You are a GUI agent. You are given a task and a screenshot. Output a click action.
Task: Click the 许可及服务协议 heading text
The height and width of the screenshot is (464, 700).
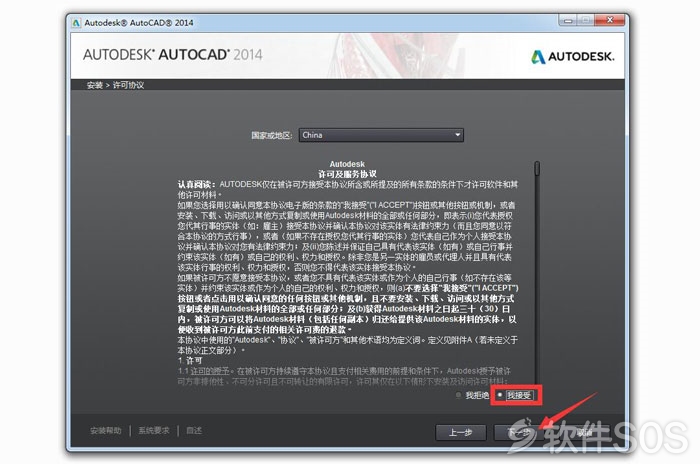coord(347,174)
